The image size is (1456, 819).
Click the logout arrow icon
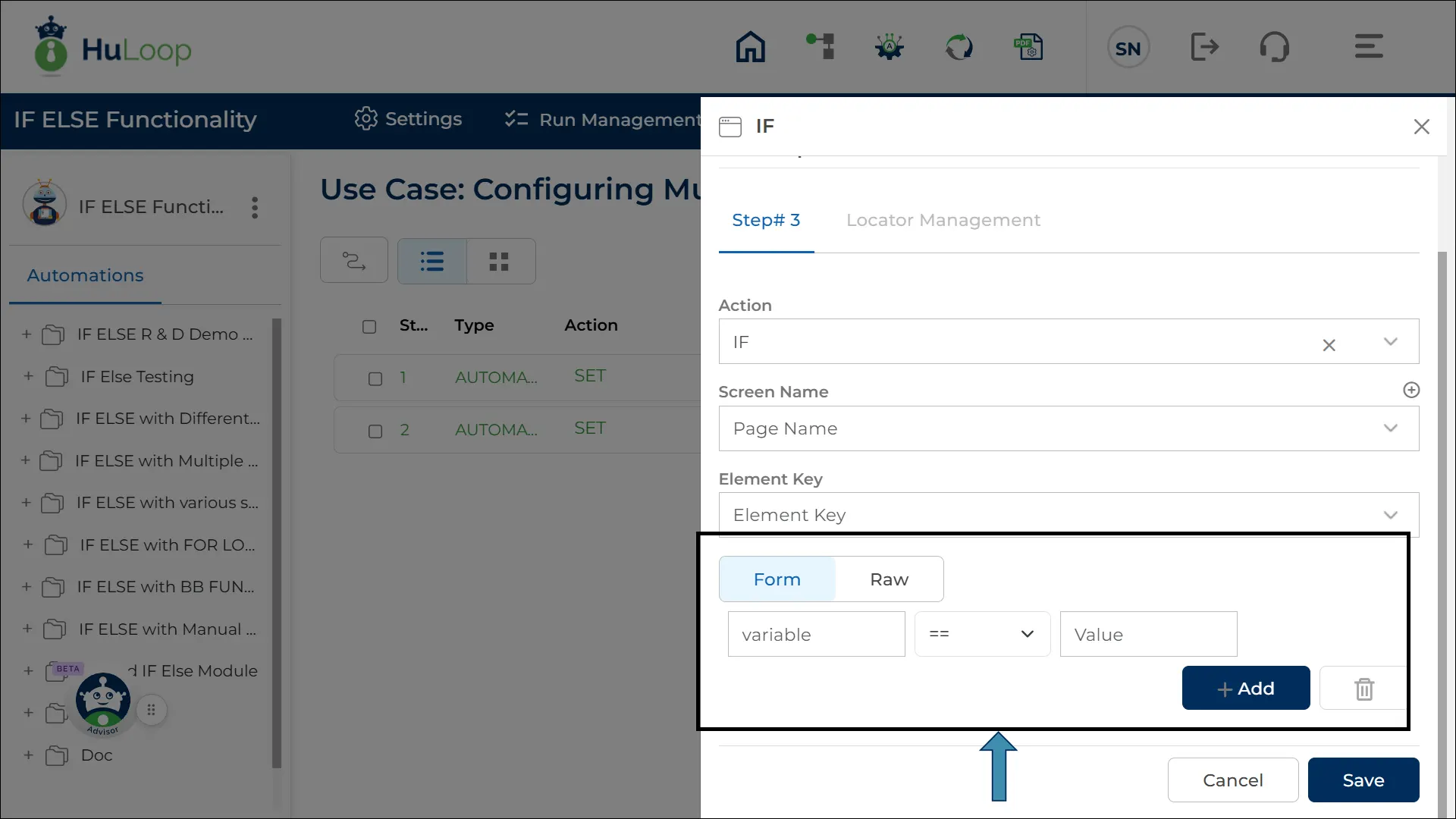[x=1204, y=47]
